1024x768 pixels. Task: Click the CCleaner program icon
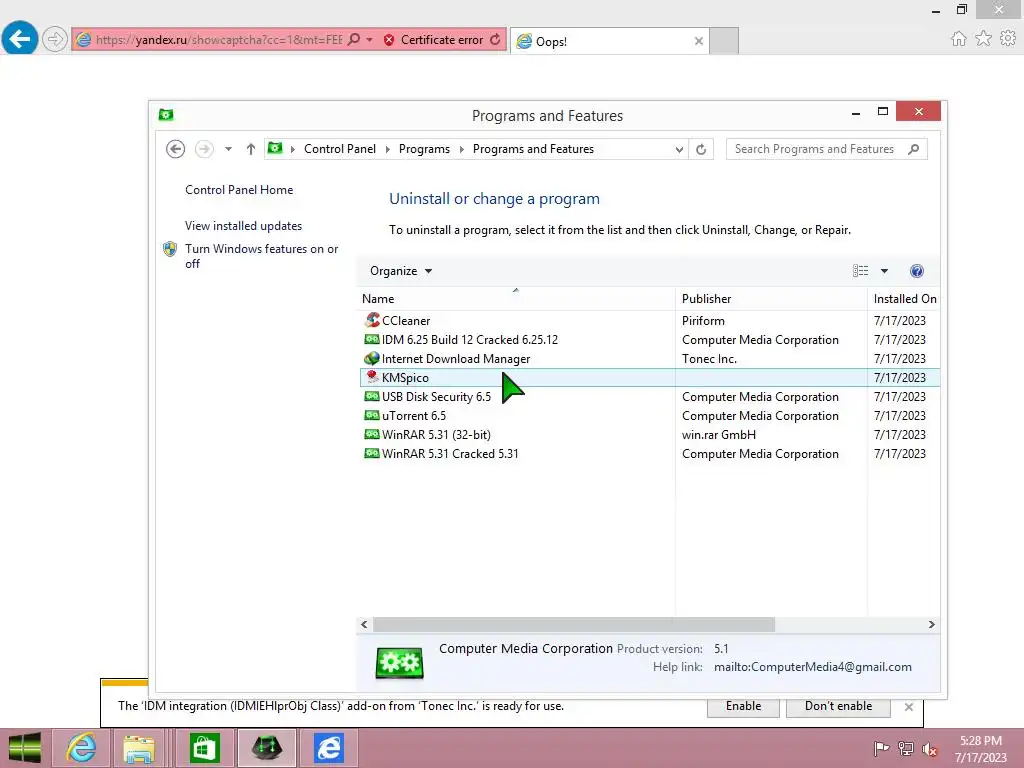point(372,320)
